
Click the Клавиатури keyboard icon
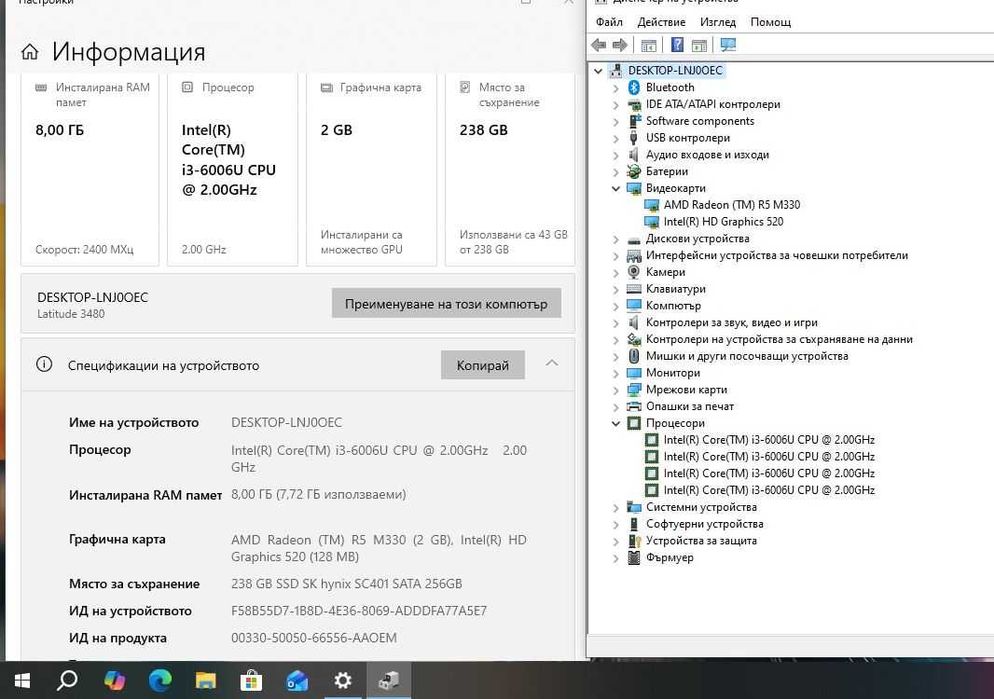coord(634,289)
